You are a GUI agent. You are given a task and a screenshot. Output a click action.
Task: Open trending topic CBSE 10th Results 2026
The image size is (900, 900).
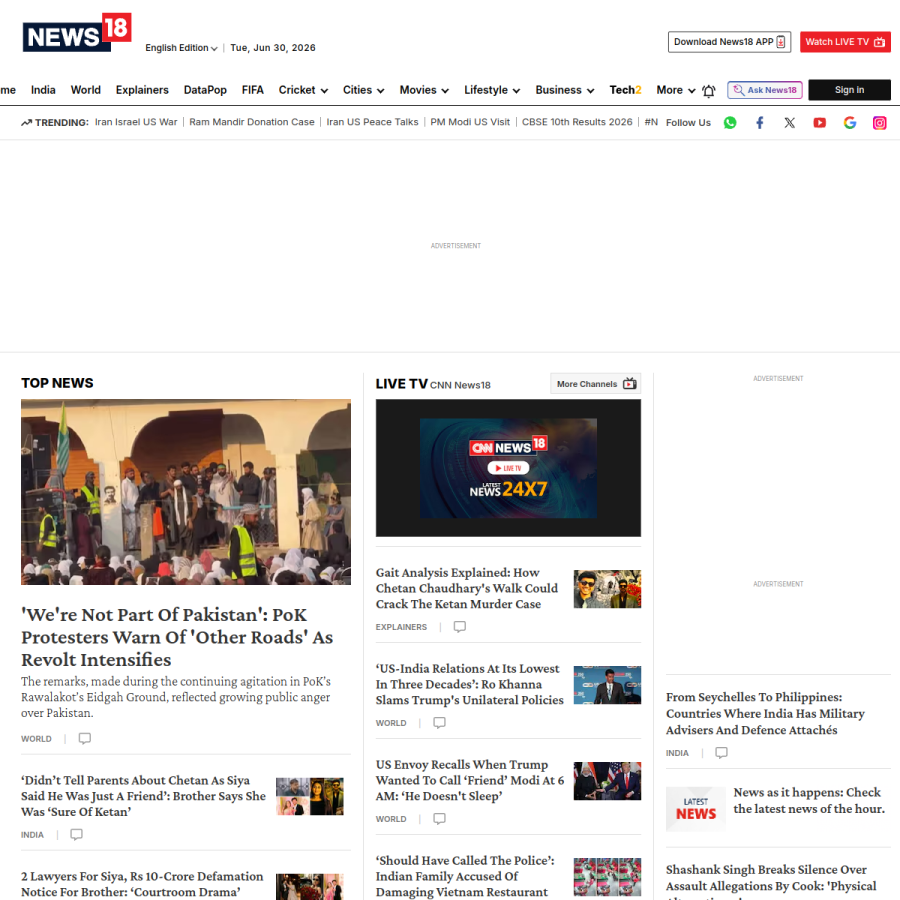(577, 122)
